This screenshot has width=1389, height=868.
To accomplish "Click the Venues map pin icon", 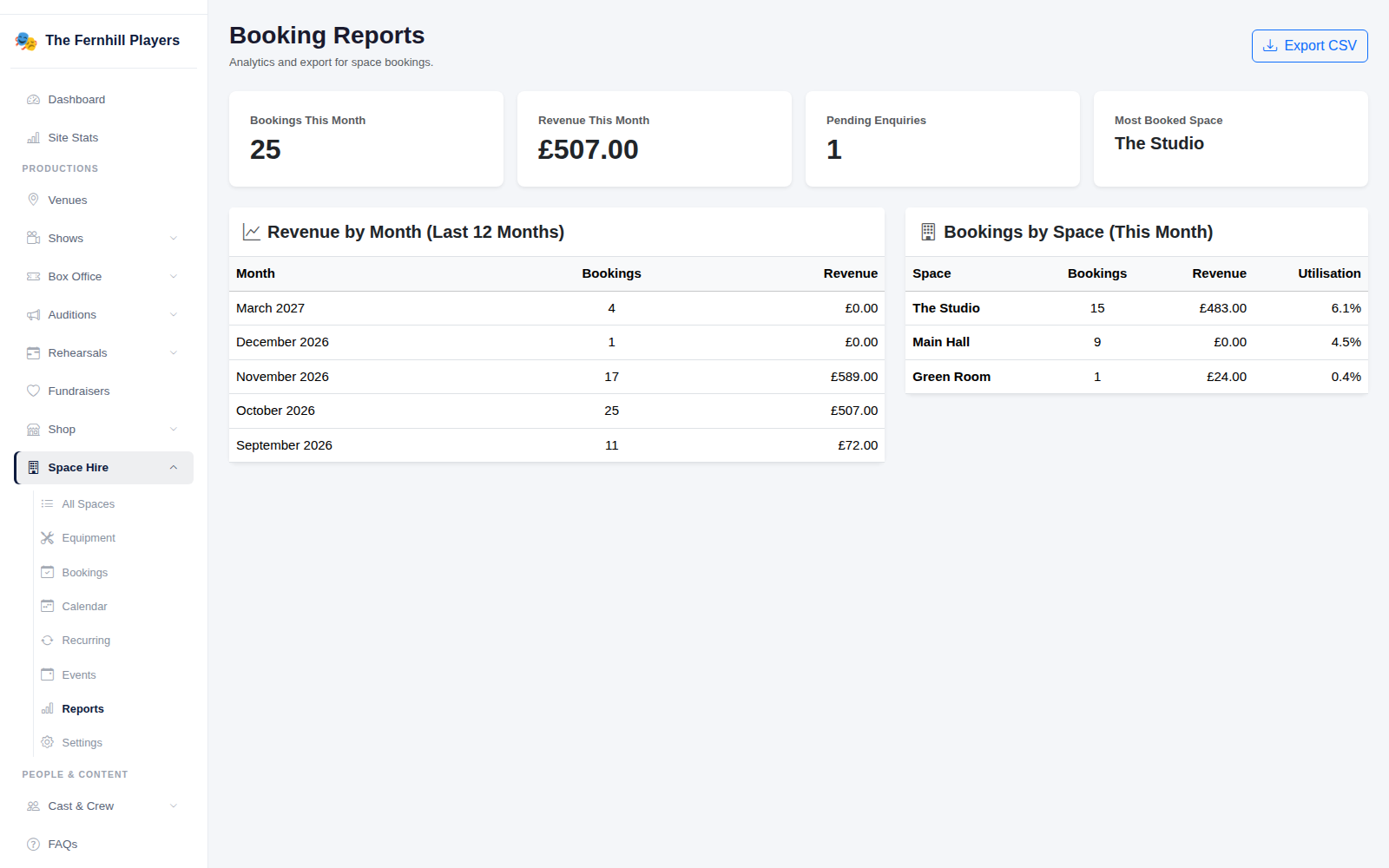I will [33, 200].
